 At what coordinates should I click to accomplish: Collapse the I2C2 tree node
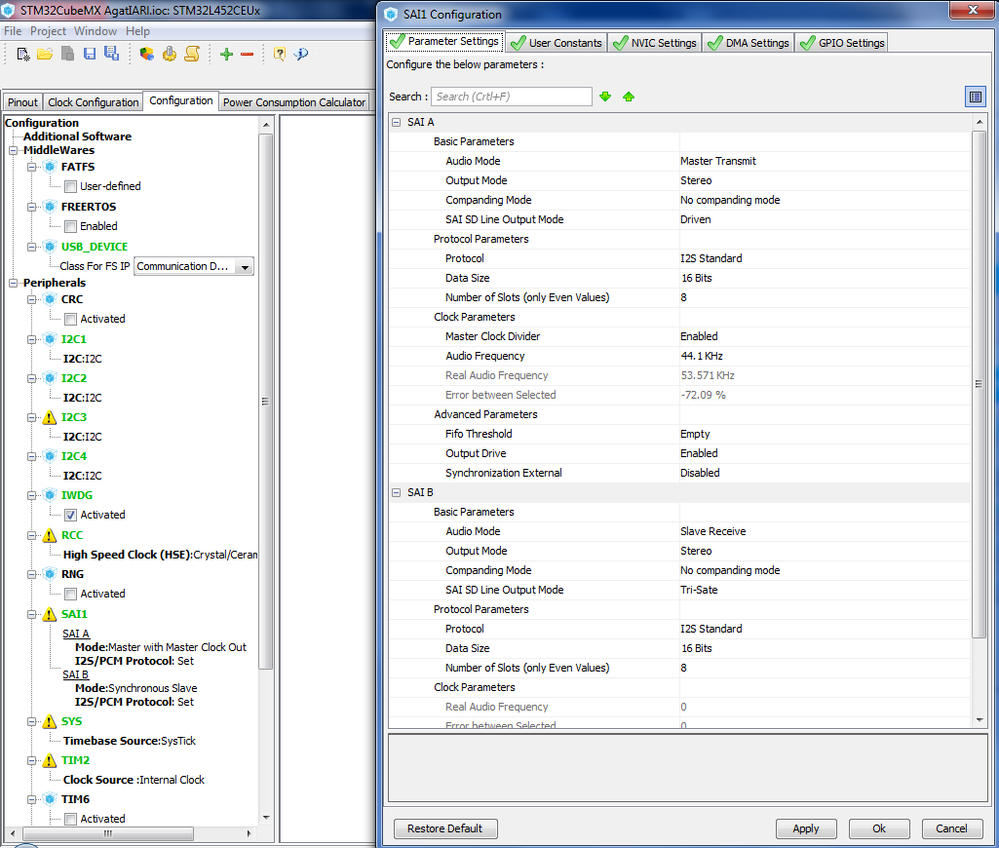(31, 378)
